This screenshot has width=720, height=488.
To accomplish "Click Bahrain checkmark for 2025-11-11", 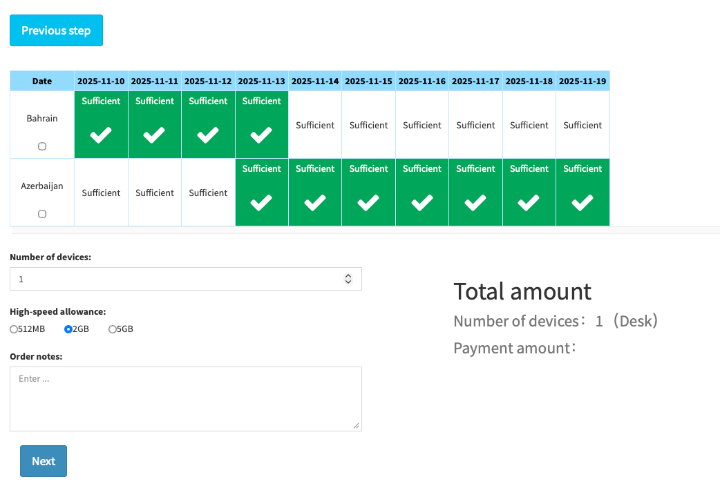I will coord(154,135).
